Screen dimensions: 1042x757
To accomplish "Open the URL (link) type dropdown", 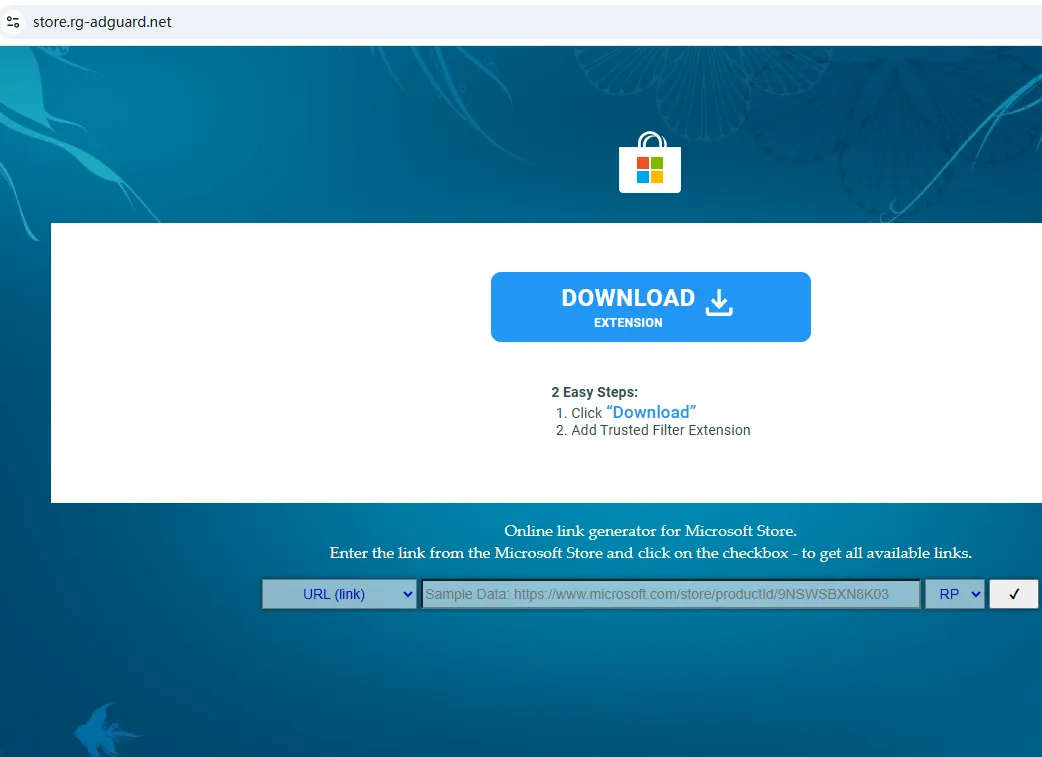I will pyautogui.click(x=339, y=594).
